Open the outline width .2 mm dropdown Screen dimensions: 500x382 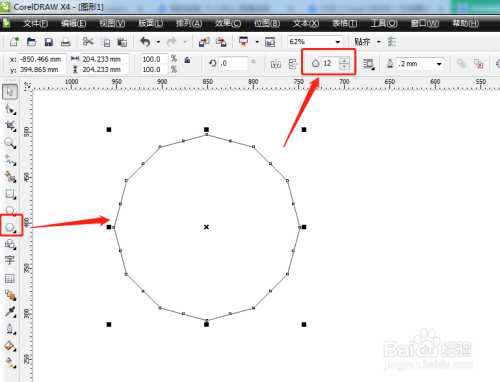point(439,64)
